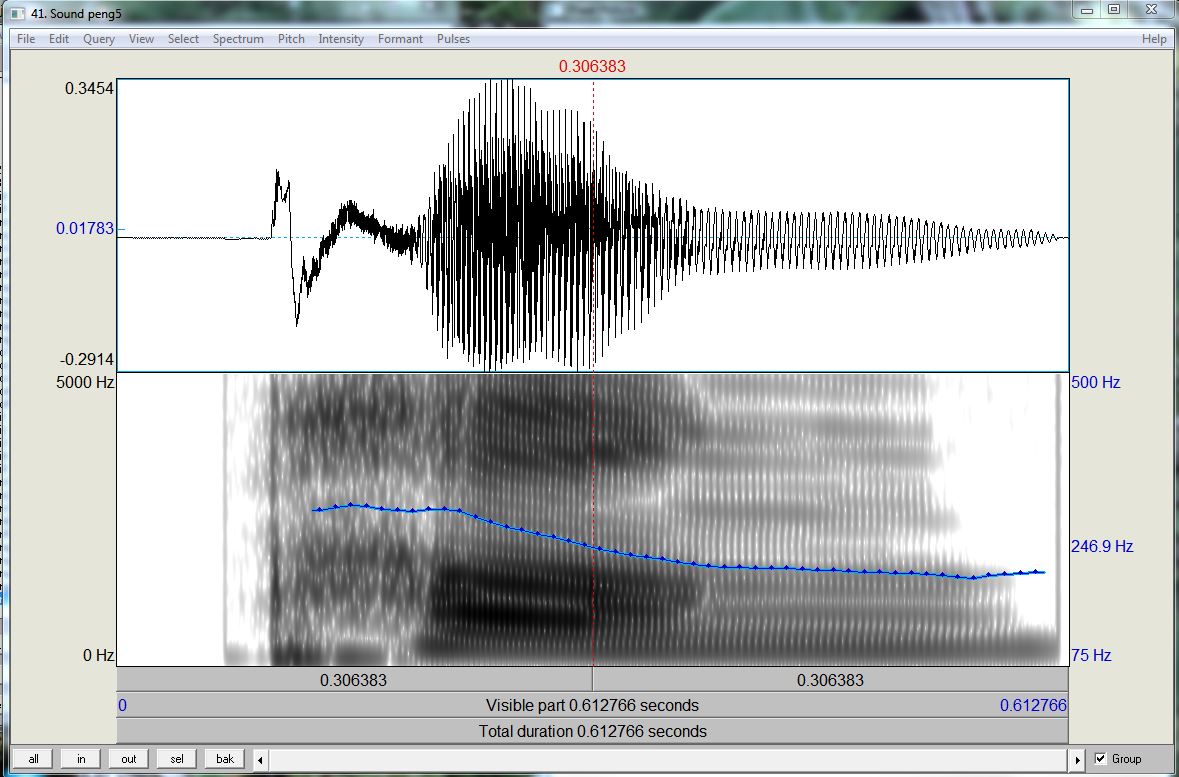Screen dimensions: 1179x777
Task: Click the window start time 0
Action: (x=123, y=706)
